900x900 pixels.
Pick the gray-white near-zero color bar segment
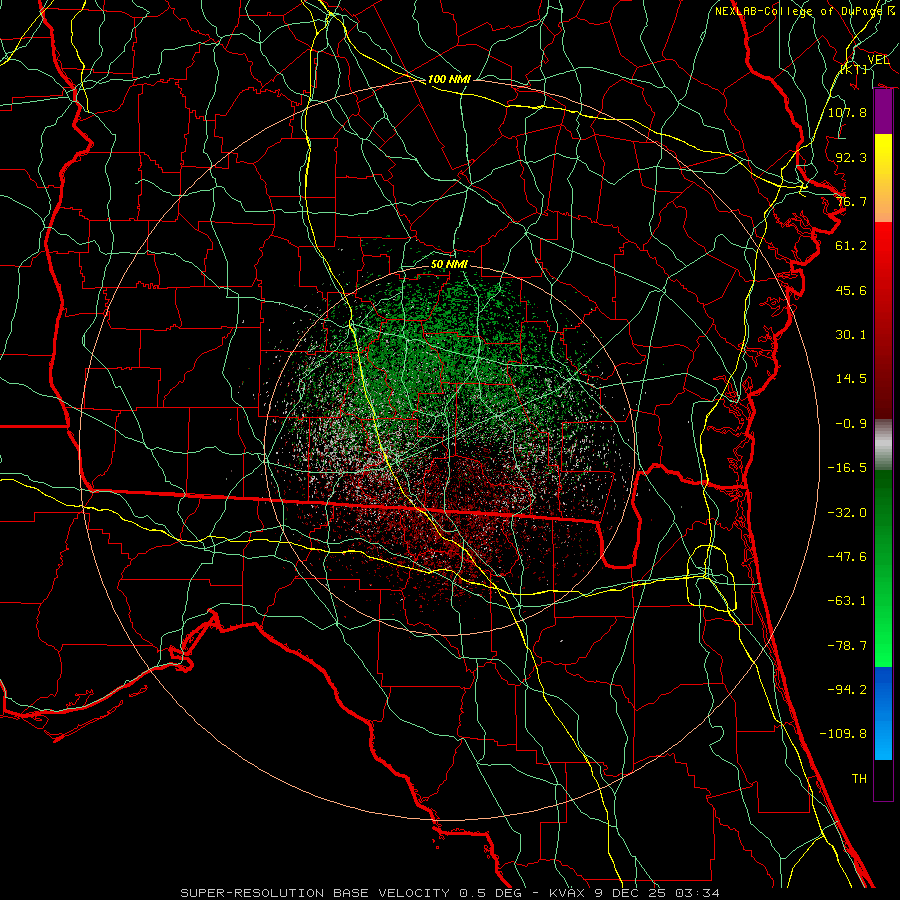(x=883, y=445)
